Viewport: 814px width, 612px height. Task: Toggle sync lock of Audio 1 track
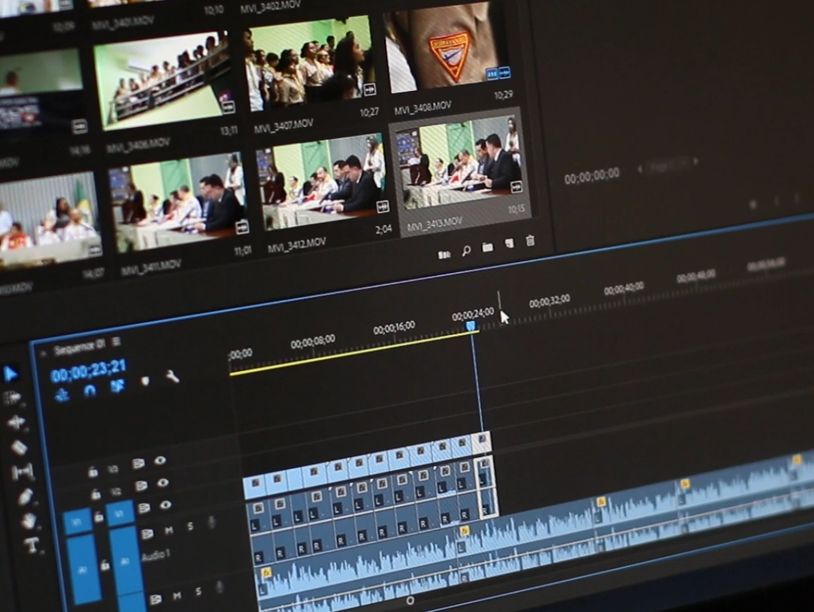147,533
